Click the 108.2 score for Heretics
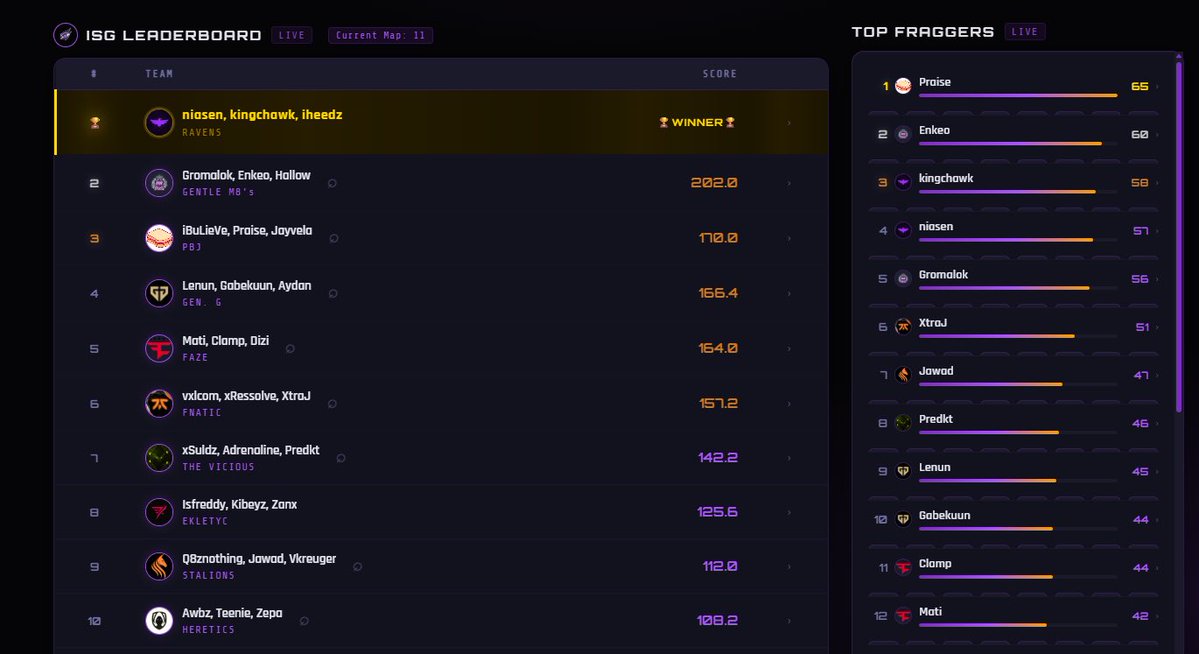The image size is (1199, 654). tap(717, 620)
